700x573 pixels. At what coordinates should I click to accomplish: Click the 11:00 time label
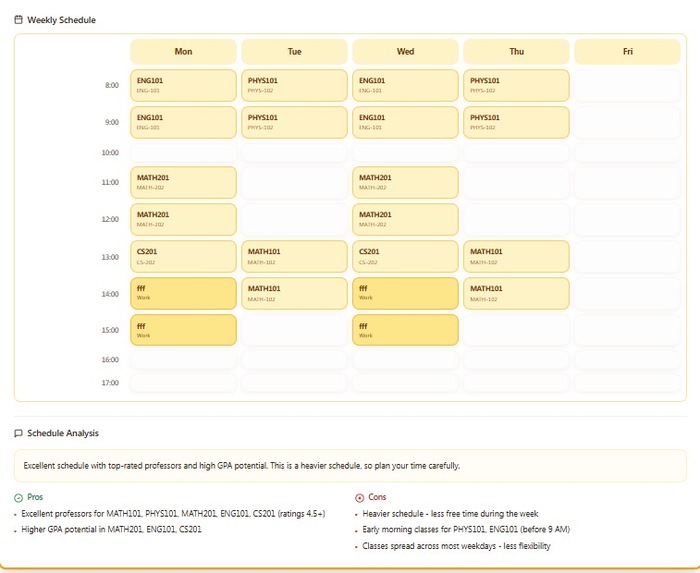tap(110, 182)
